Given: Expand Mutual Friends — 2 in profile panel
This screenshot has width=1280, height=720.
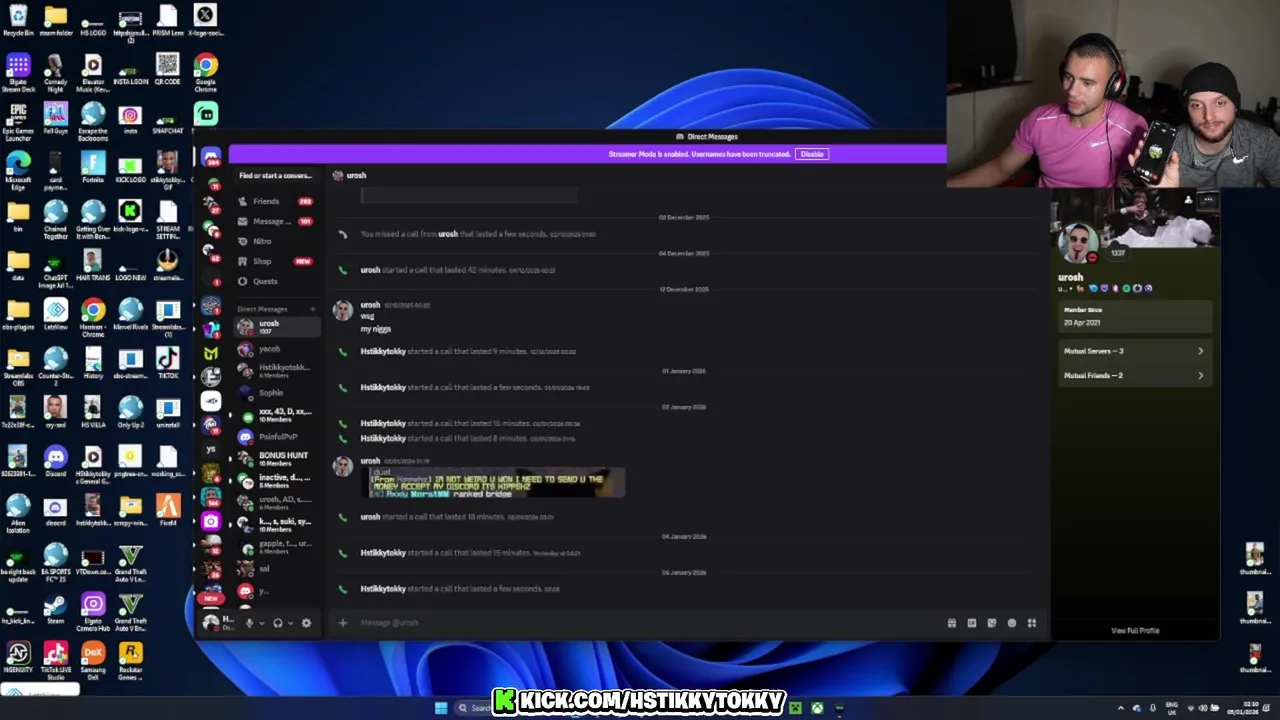Looking at the screenshot, I should click(x=1134, y=375).
